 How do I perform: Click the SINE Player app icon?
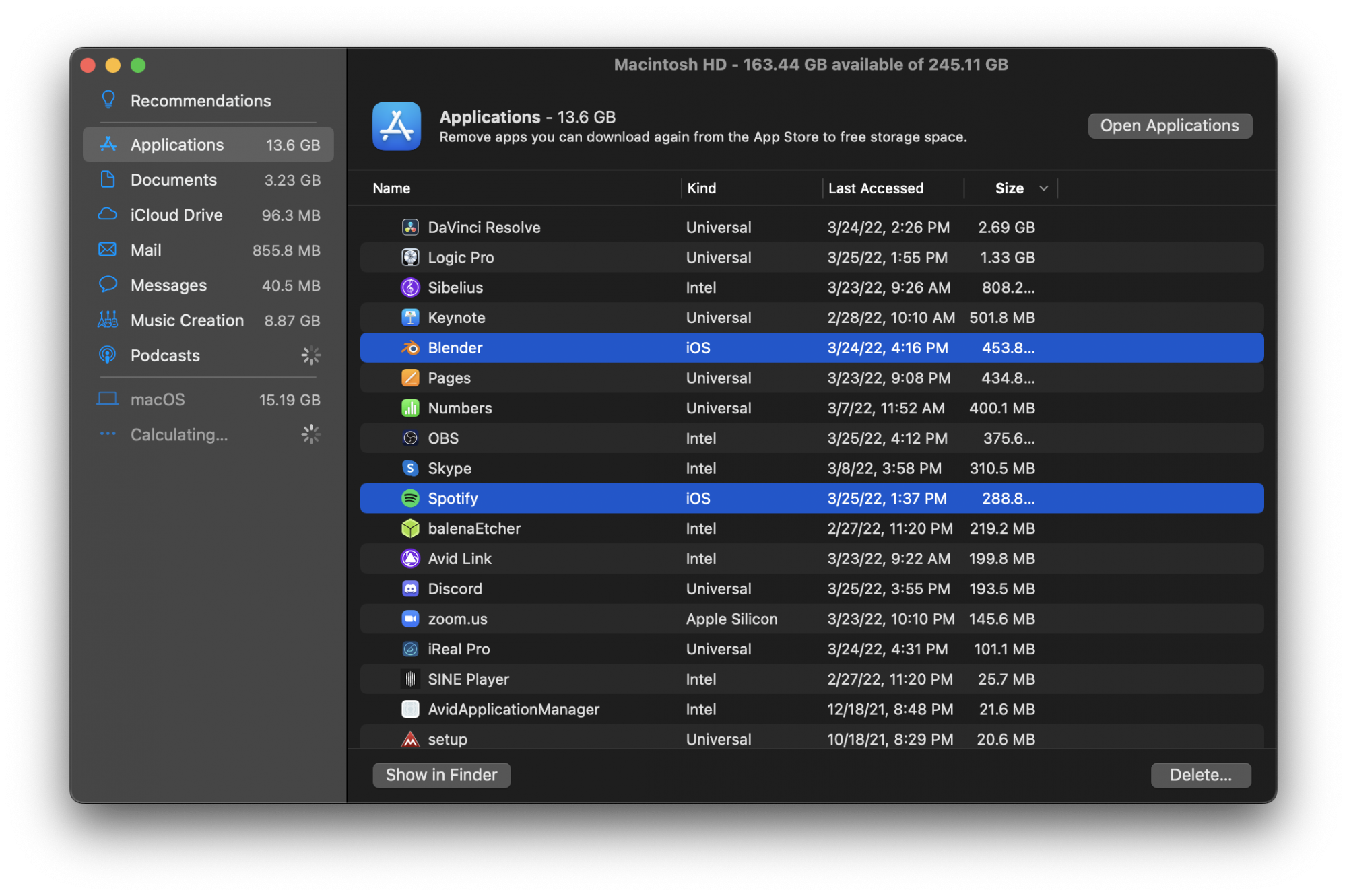coord(410,679)
